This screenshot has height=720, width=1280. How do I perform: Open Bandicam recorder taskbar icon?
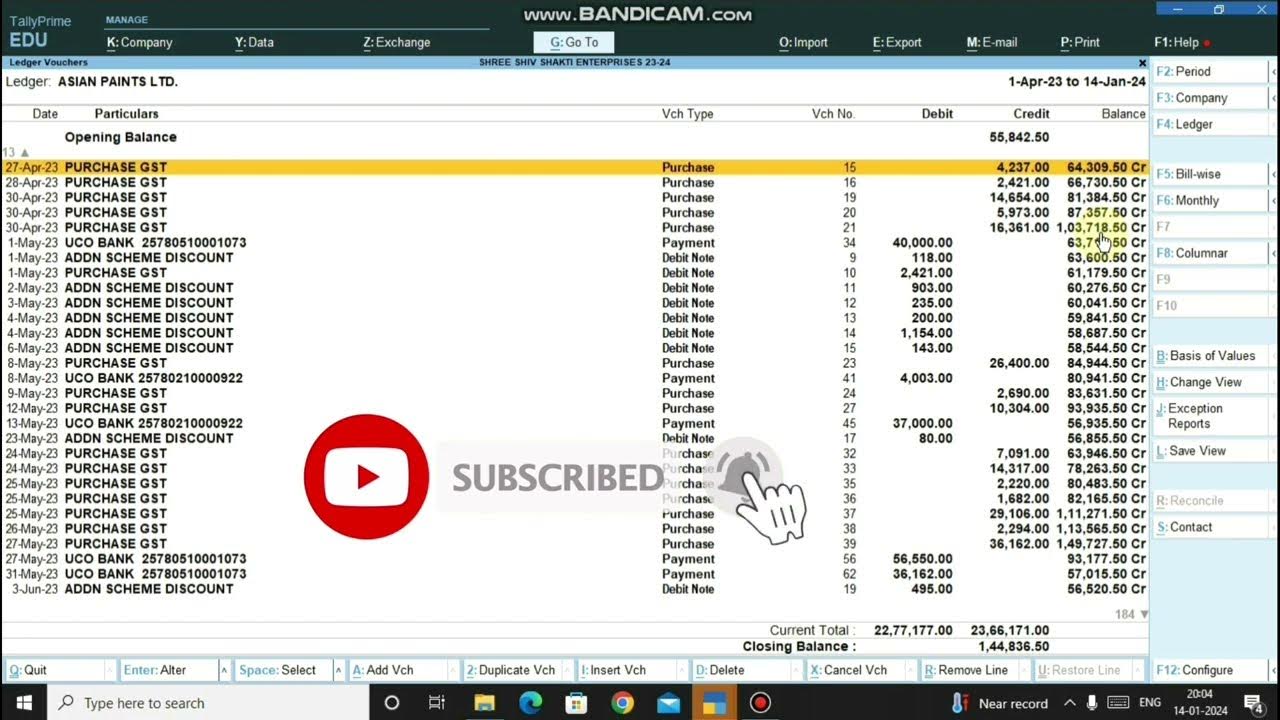[760, 703]
